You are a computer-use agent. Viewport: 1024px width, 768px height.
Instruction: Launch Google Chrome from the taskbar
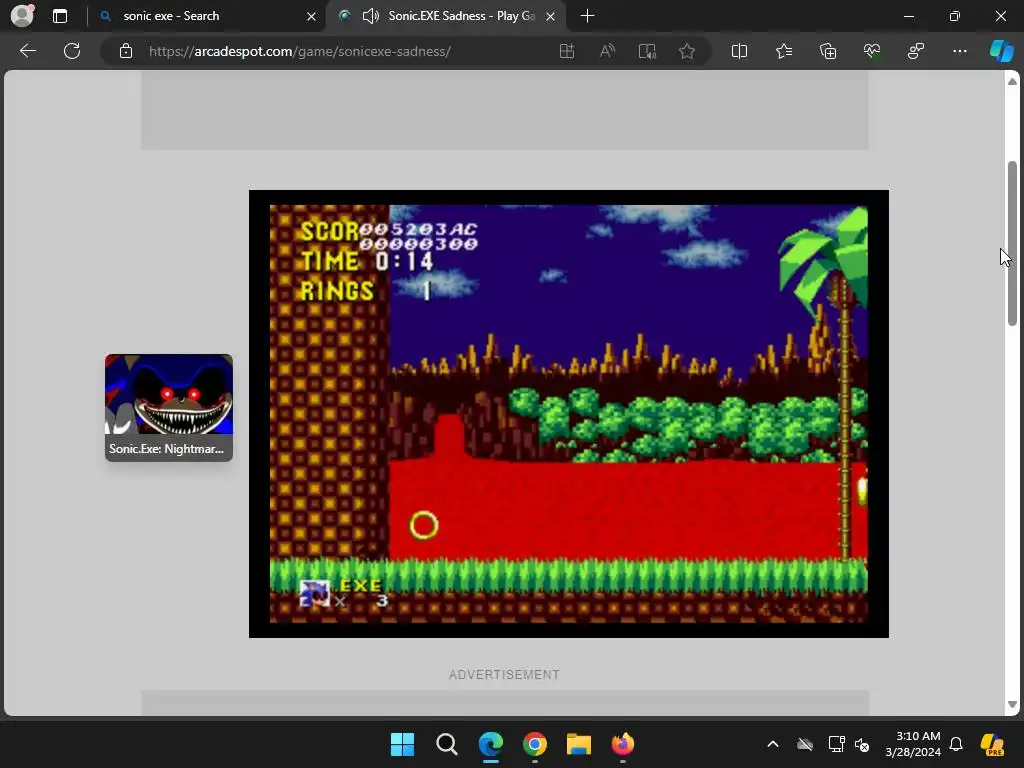coord(535,744)
